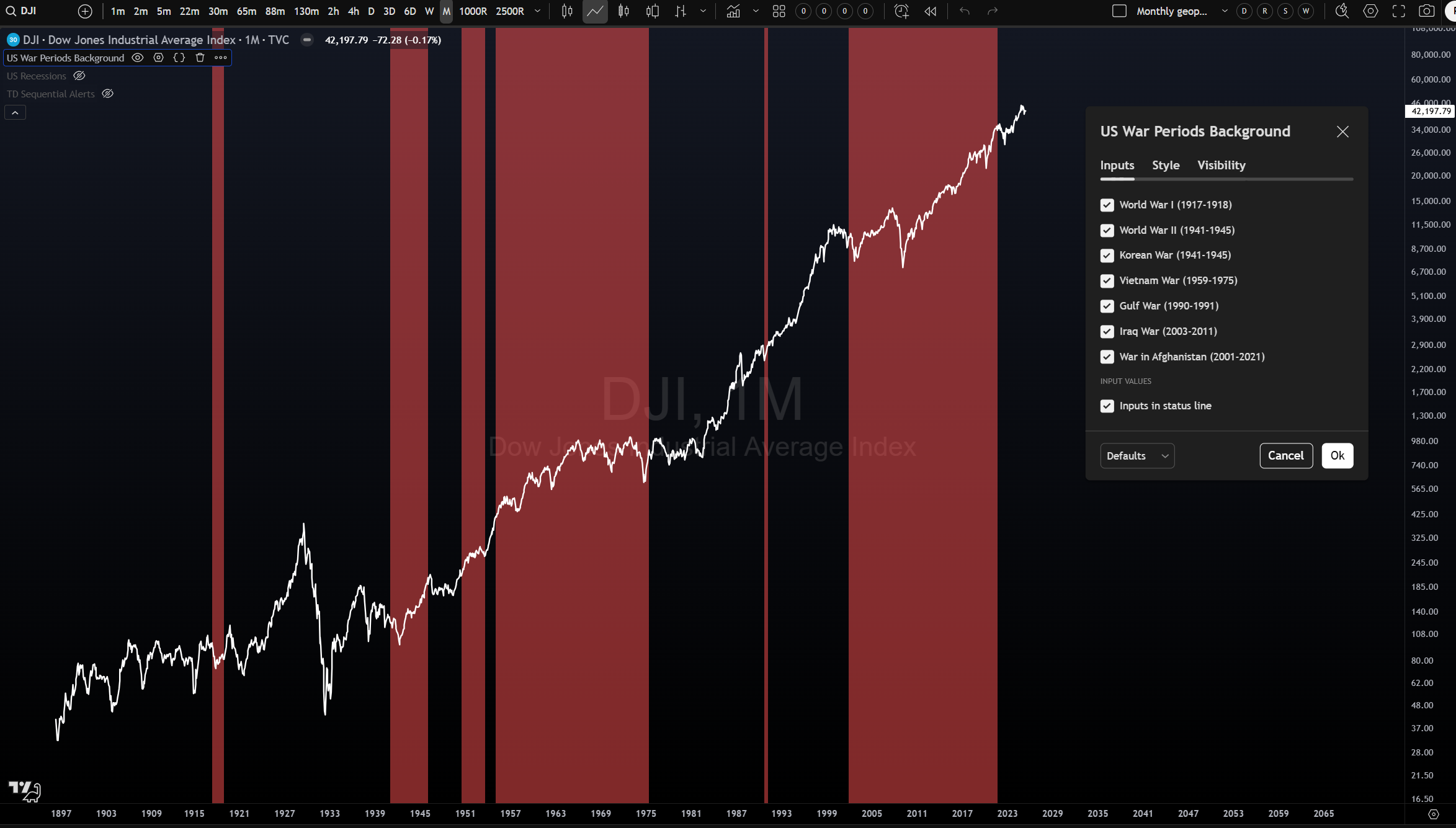This screenshot has width=1456, height=828.
Task: Uncheck Vietnam War (1959-1975) checkbox
Action: (x=1107, y=281)
